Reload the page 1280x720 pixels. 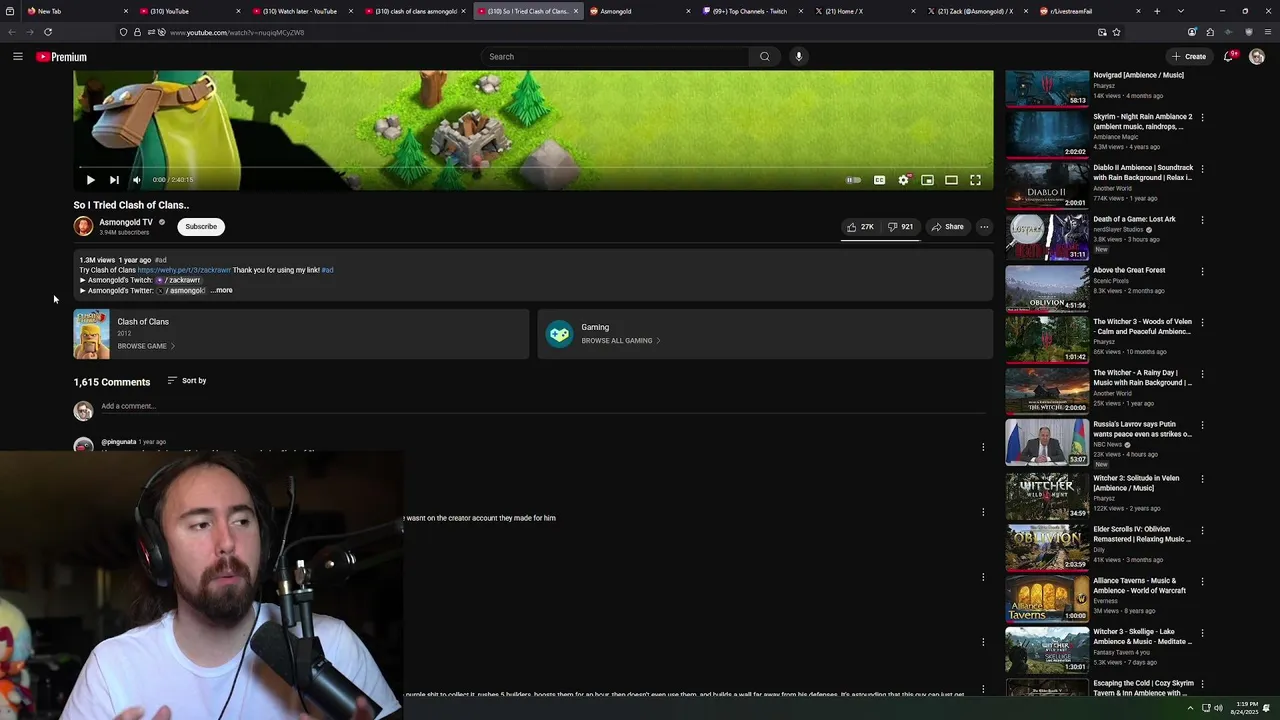[48, 32]
